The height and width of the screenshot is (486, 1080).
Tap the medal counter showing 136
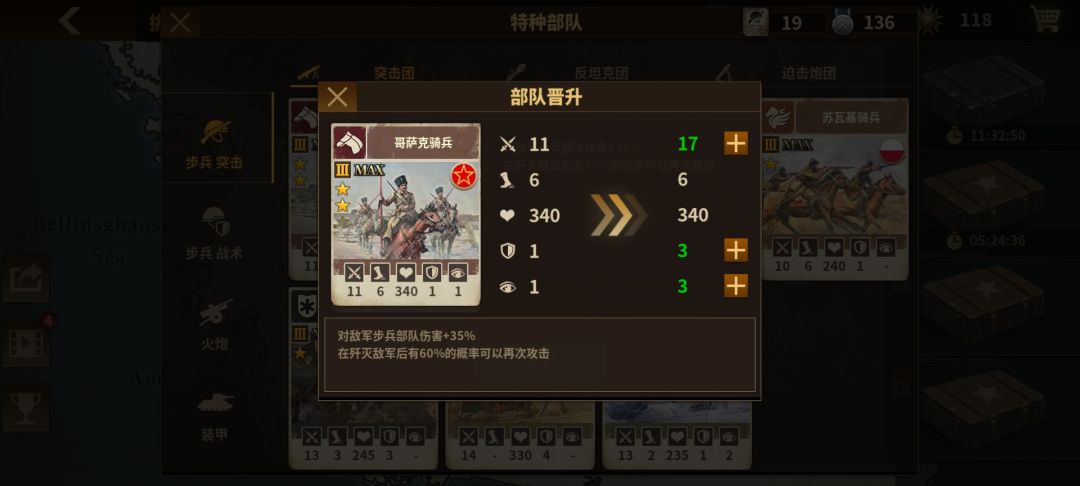pos(870,23)
